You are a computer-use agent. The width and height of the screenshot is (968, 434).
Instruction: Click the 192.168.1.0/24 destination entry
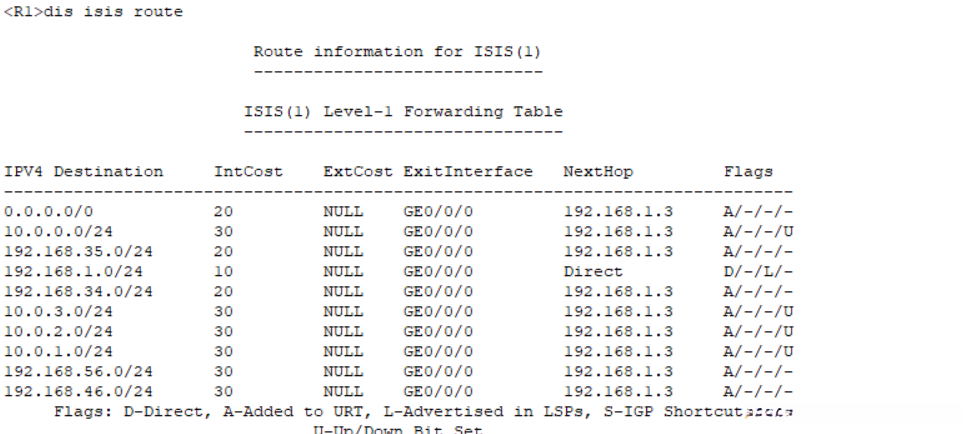[74, 271]
